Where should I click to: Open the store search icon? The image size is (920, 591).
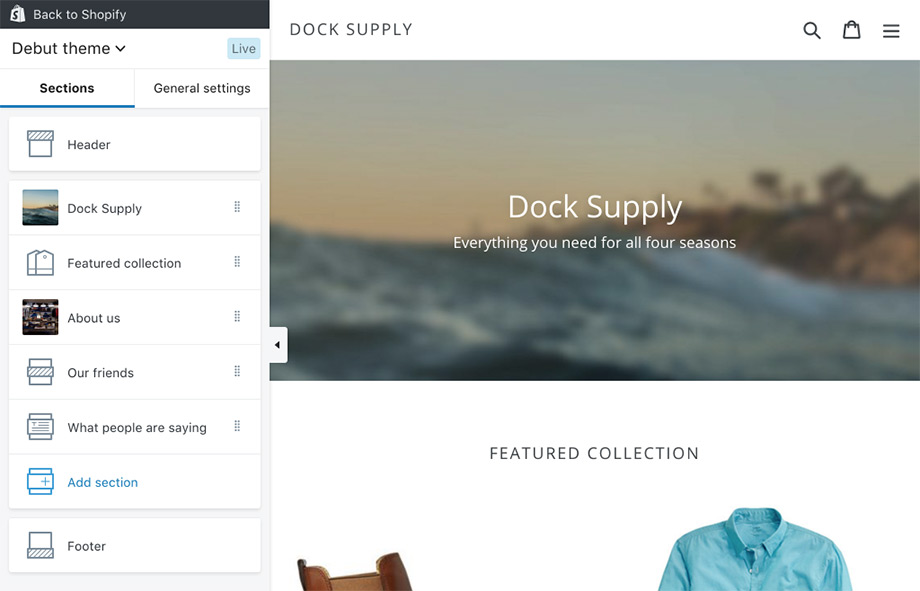point(811,30)
